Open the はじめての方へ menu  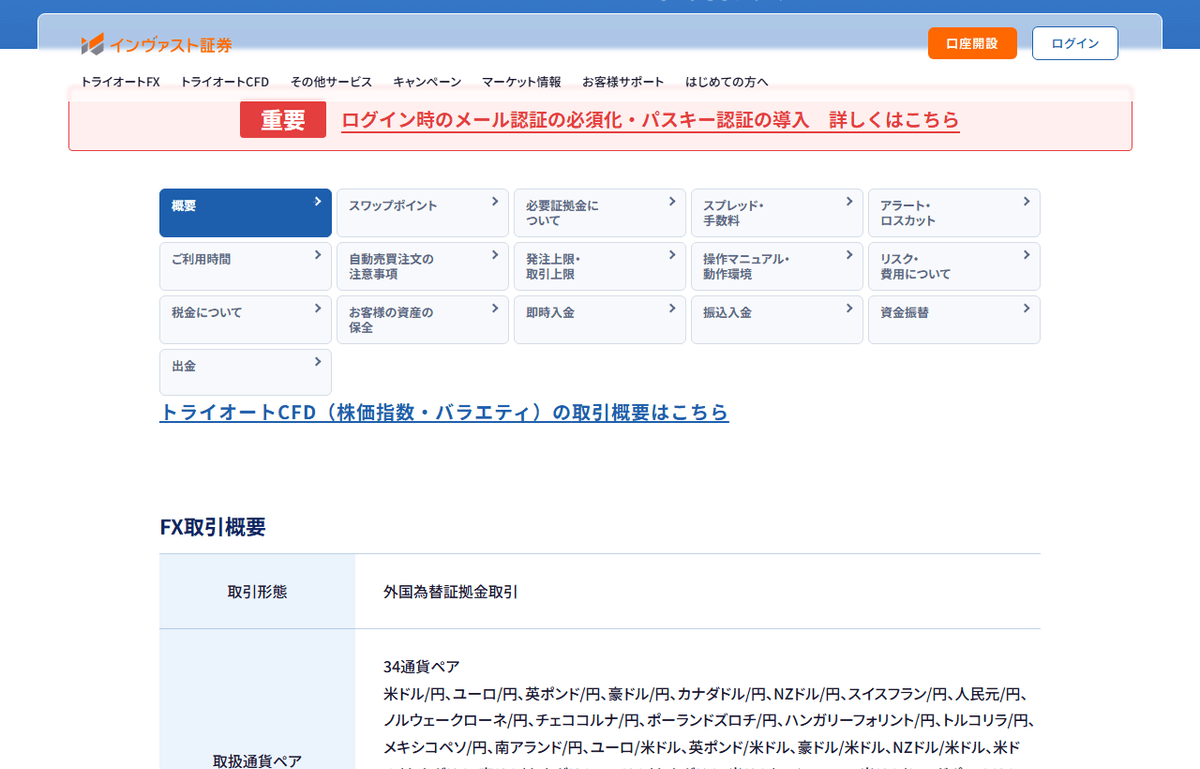click(x=727, y=82)
